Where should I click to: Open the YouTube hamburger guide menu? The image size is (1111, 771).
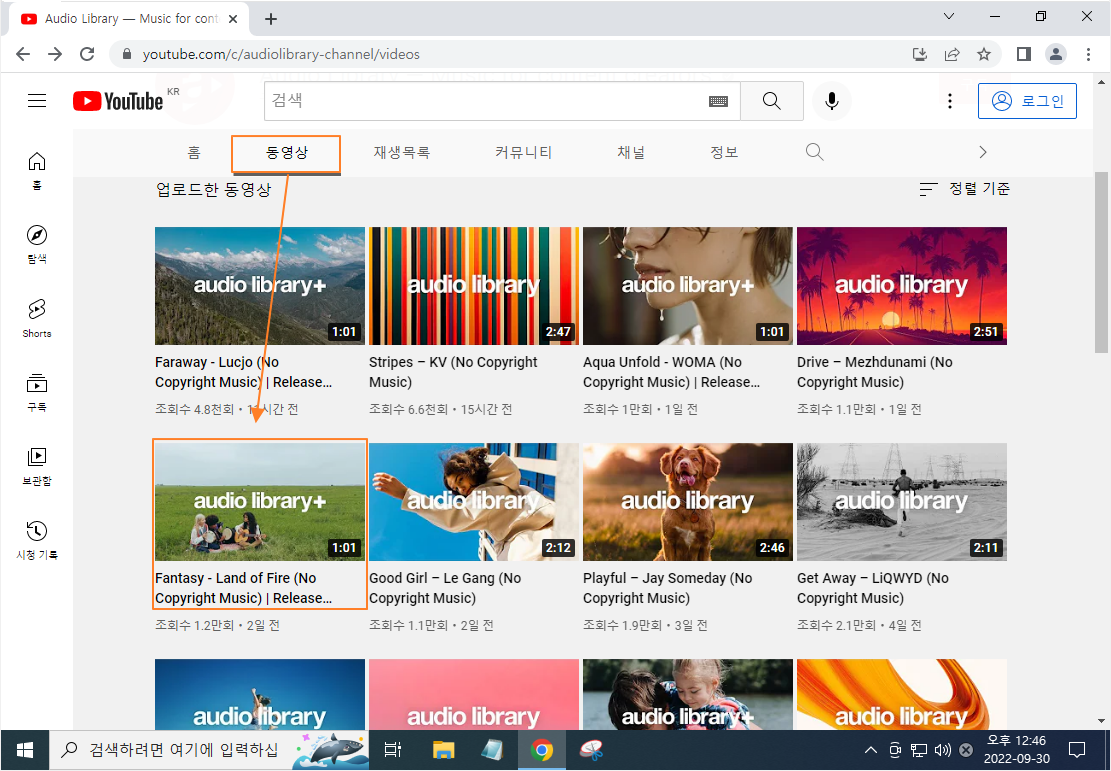pos(37,101)
